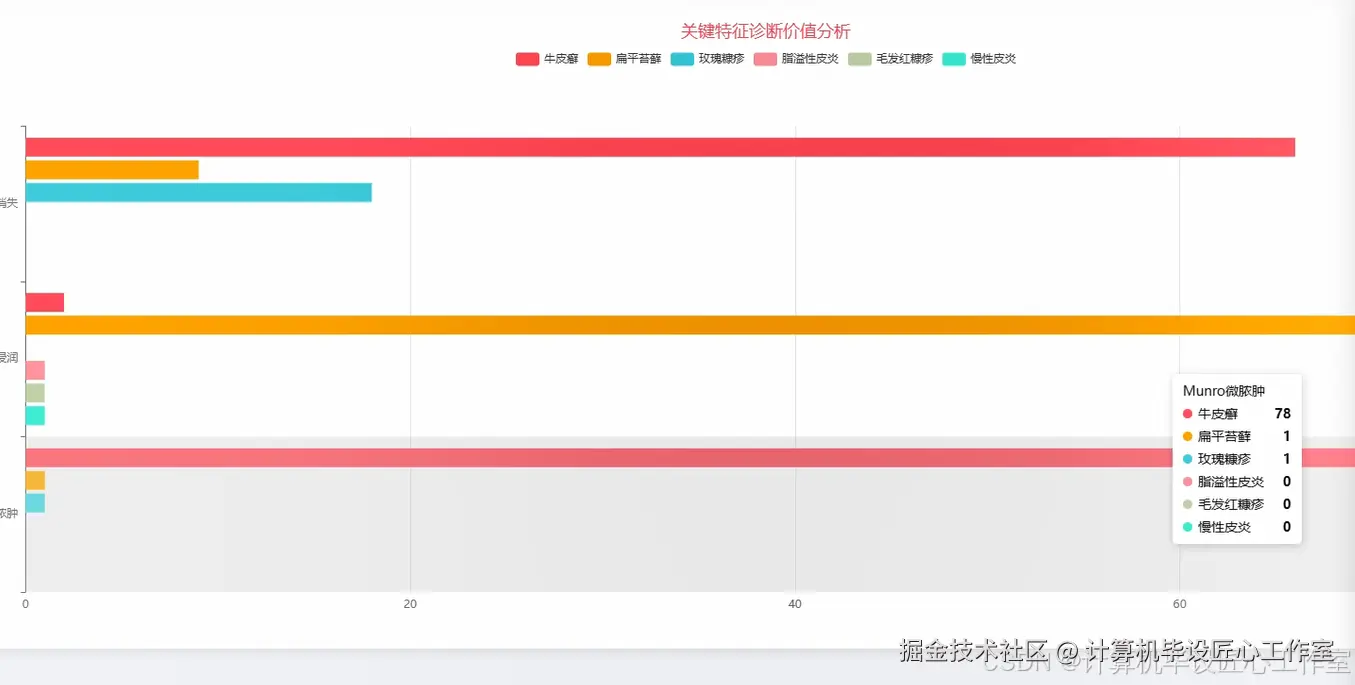Click the tooltip value 0 for 慢性皮炎
1355x685 pixels.
tap(1287, 527)
